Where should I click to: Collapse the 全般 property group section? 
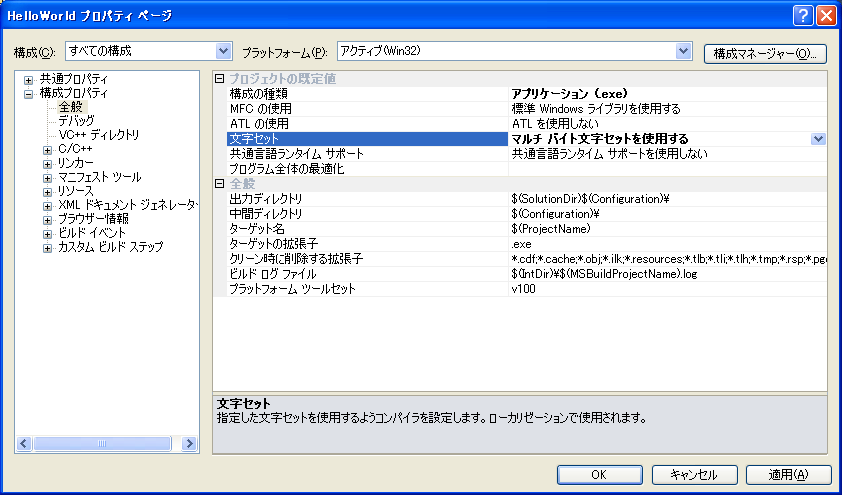[x=220, y=184]
